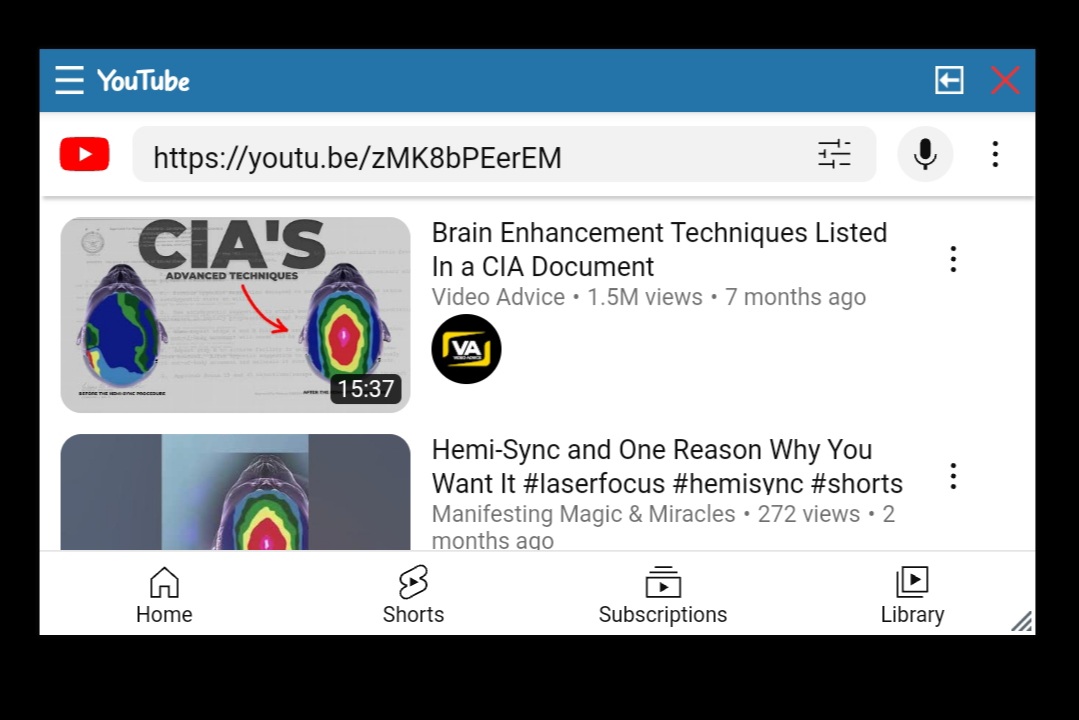Click the Manifesting Magic & Miracles channel text

(584, 513)
